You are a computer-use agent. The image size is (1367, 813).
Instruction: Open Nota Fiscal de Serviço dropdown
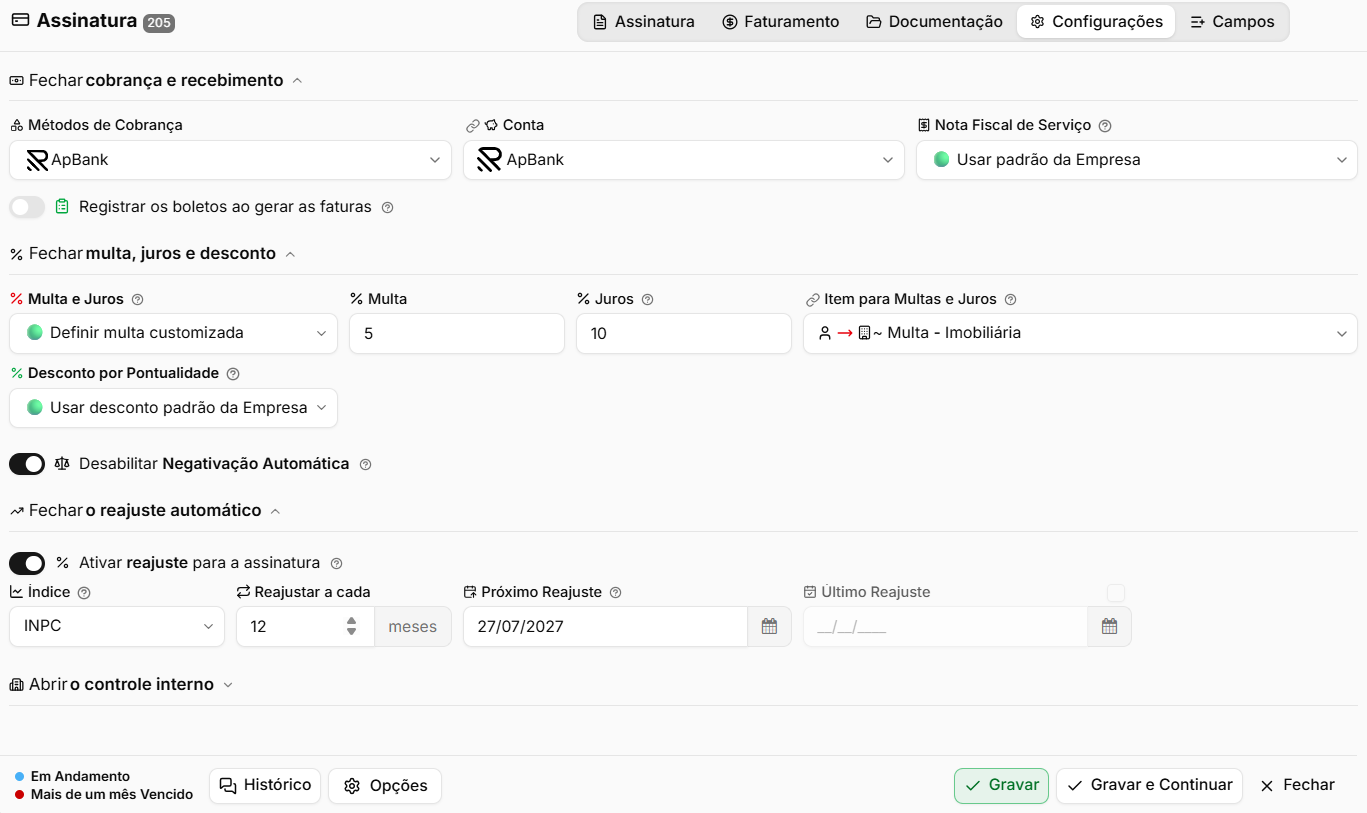click(x=1137, y=160)
